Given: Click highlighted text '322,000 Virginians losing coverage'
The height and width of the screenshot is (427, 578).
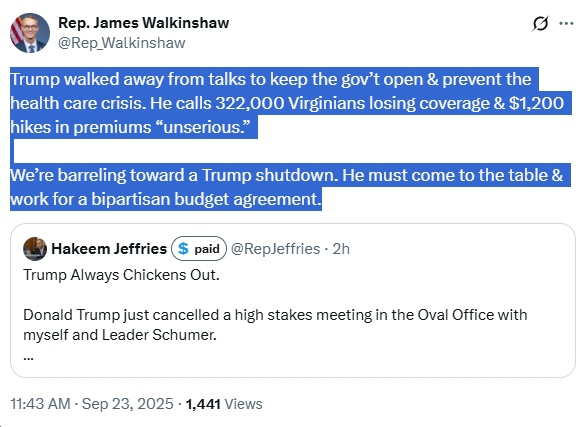Looking at the screenshot, I should point(352,103).
